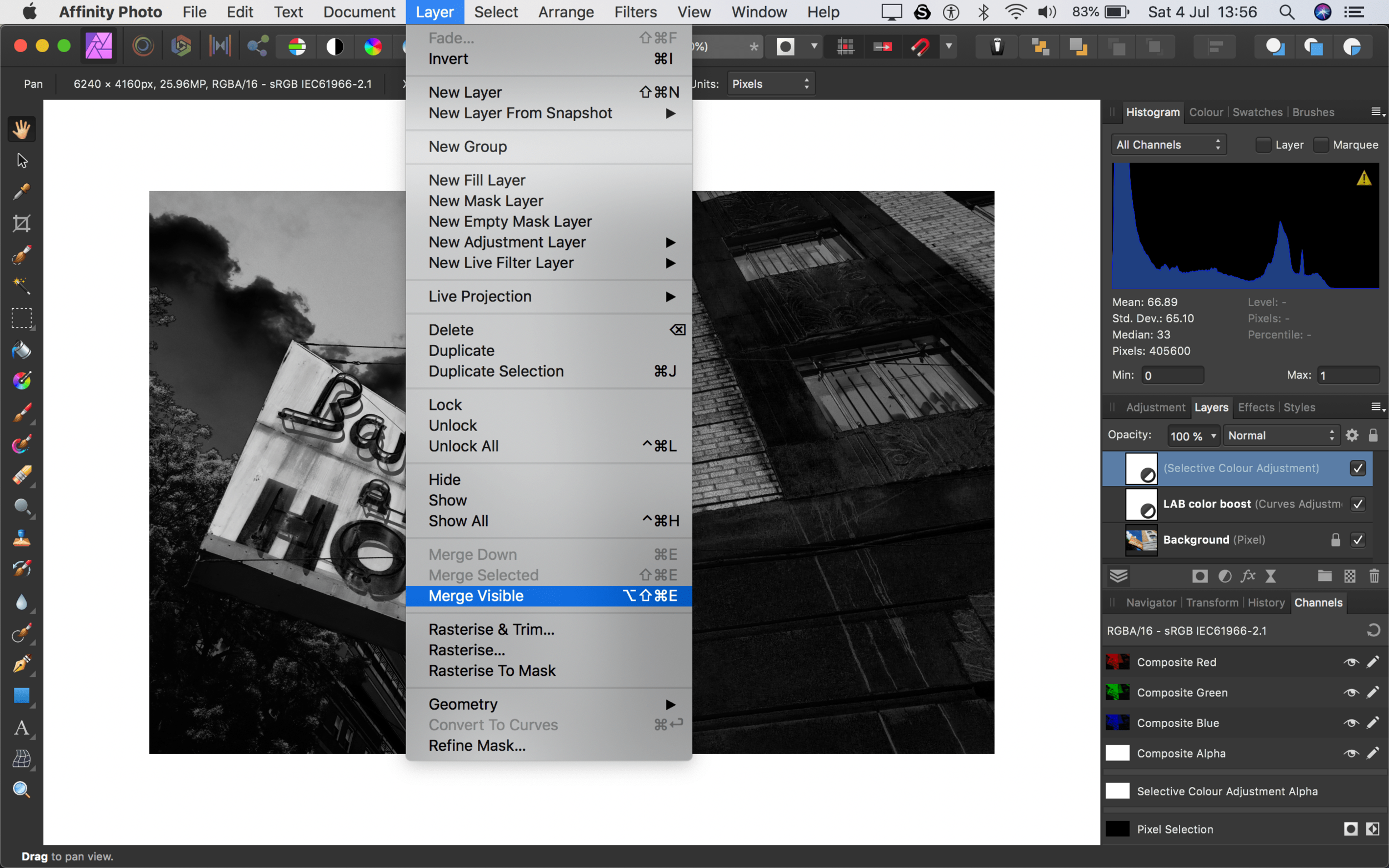Hide the Background layer via its checkbox

[x=1357, y=540]
